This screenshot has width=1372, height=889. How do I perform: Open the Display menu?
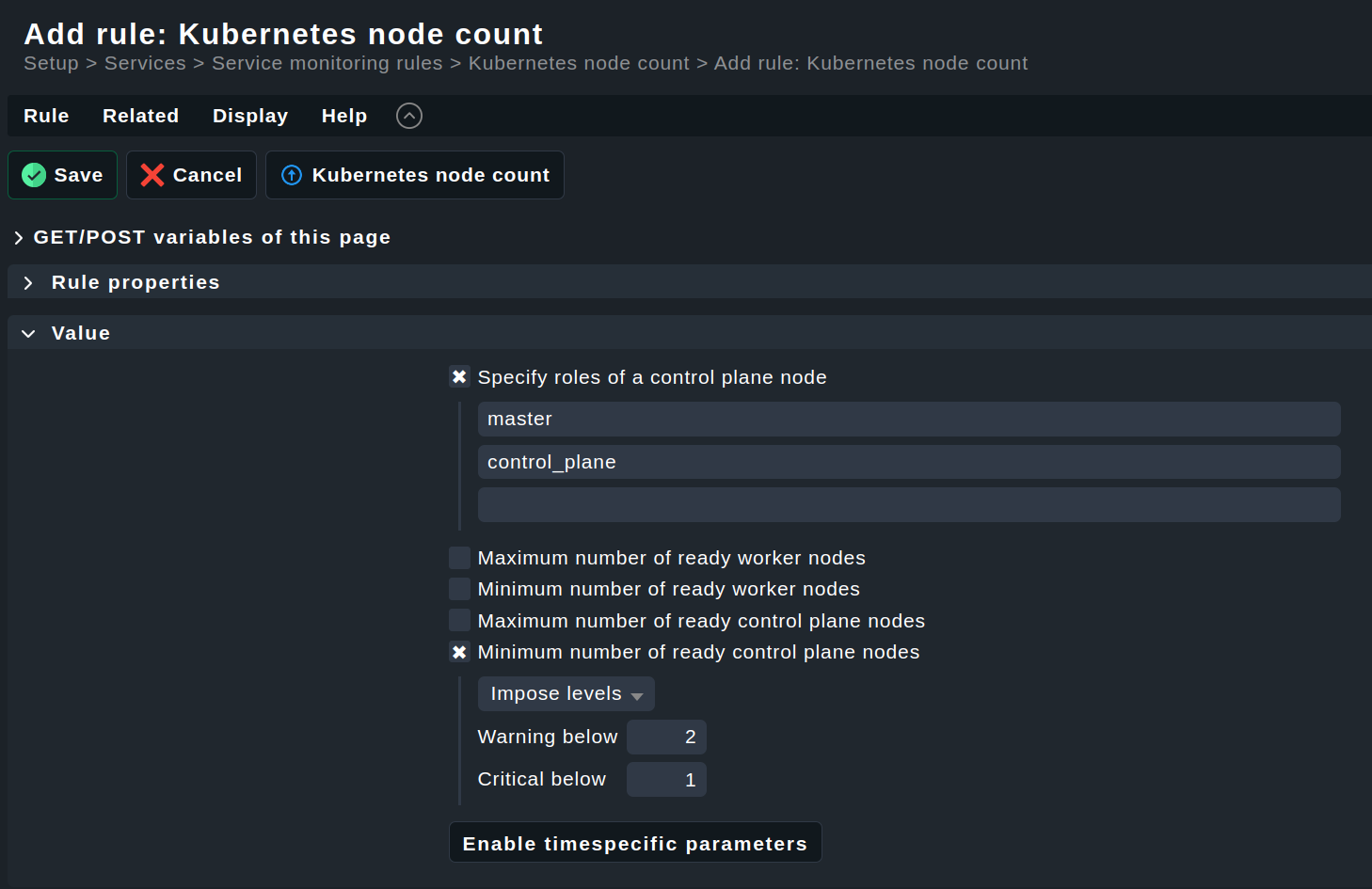[250, 116]
